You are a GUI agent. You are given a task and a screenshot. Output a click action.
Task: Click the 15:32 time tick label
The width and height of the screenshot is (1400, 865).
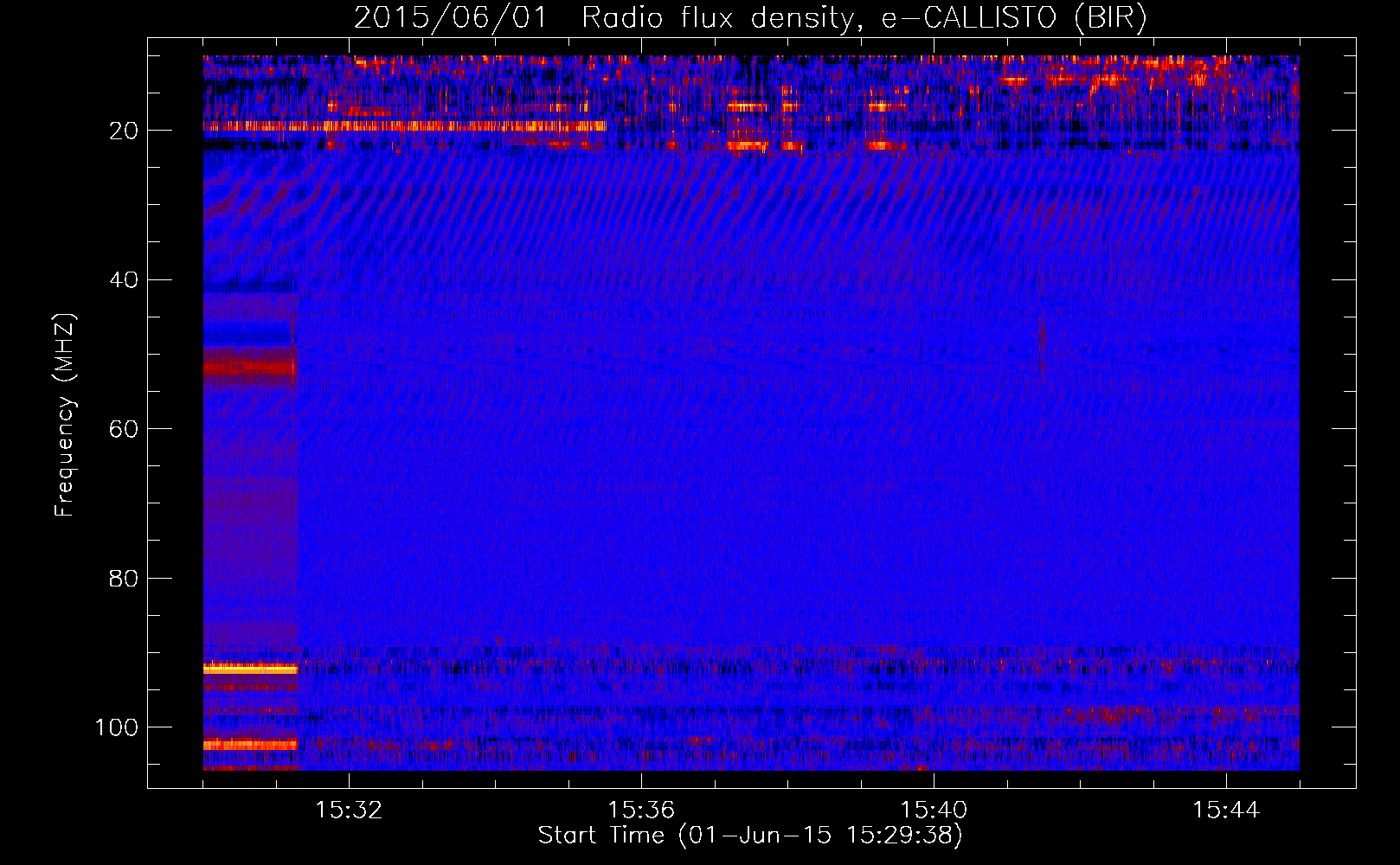tap(349, 811)
